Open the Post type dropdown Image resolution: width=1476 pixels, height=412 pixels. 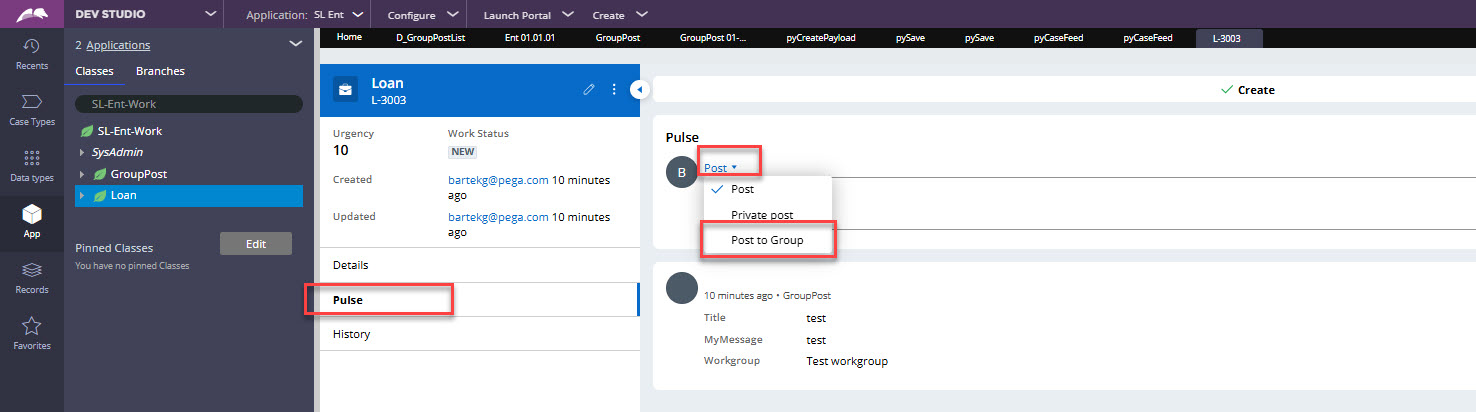click(x=720, y=168)
